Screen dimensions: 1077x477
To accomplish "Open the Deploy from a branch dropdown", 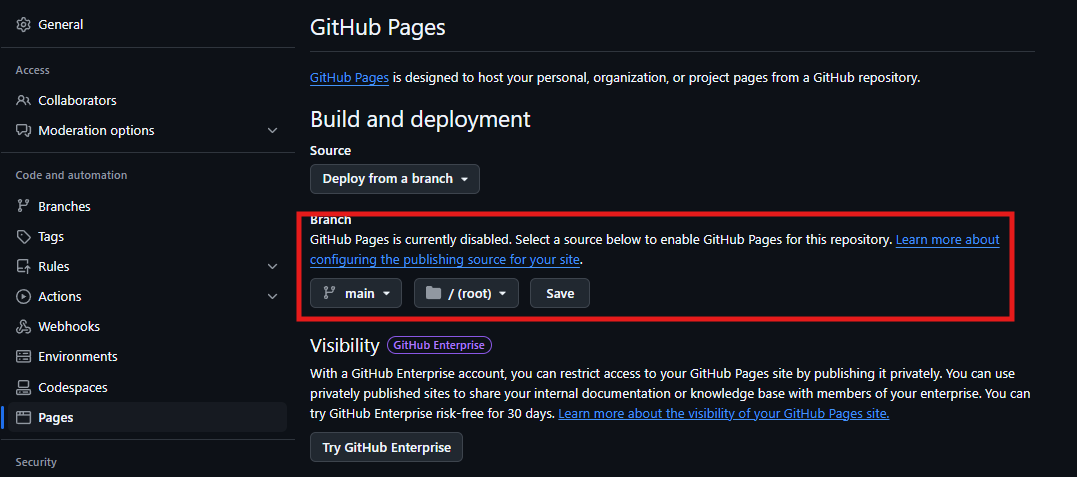I will click(x=395, y=179).
